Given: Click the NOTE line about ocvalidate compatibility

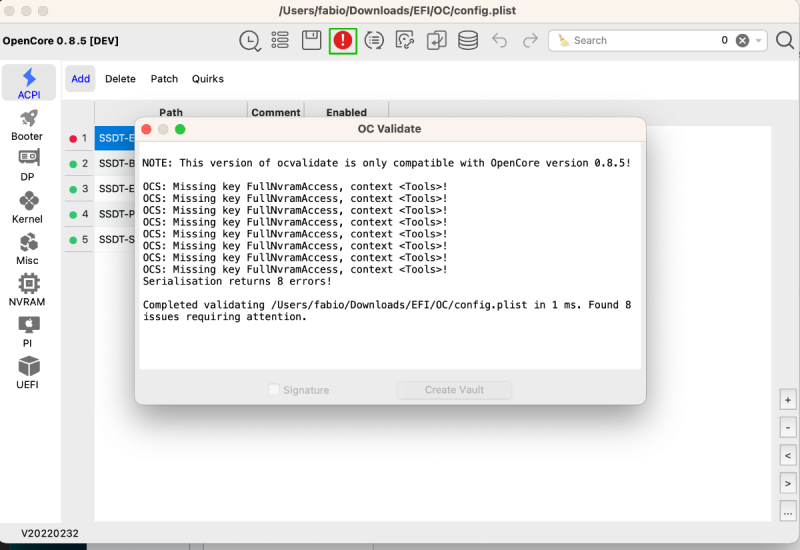Looking at the screenshot, I should [x=387, y=163].
